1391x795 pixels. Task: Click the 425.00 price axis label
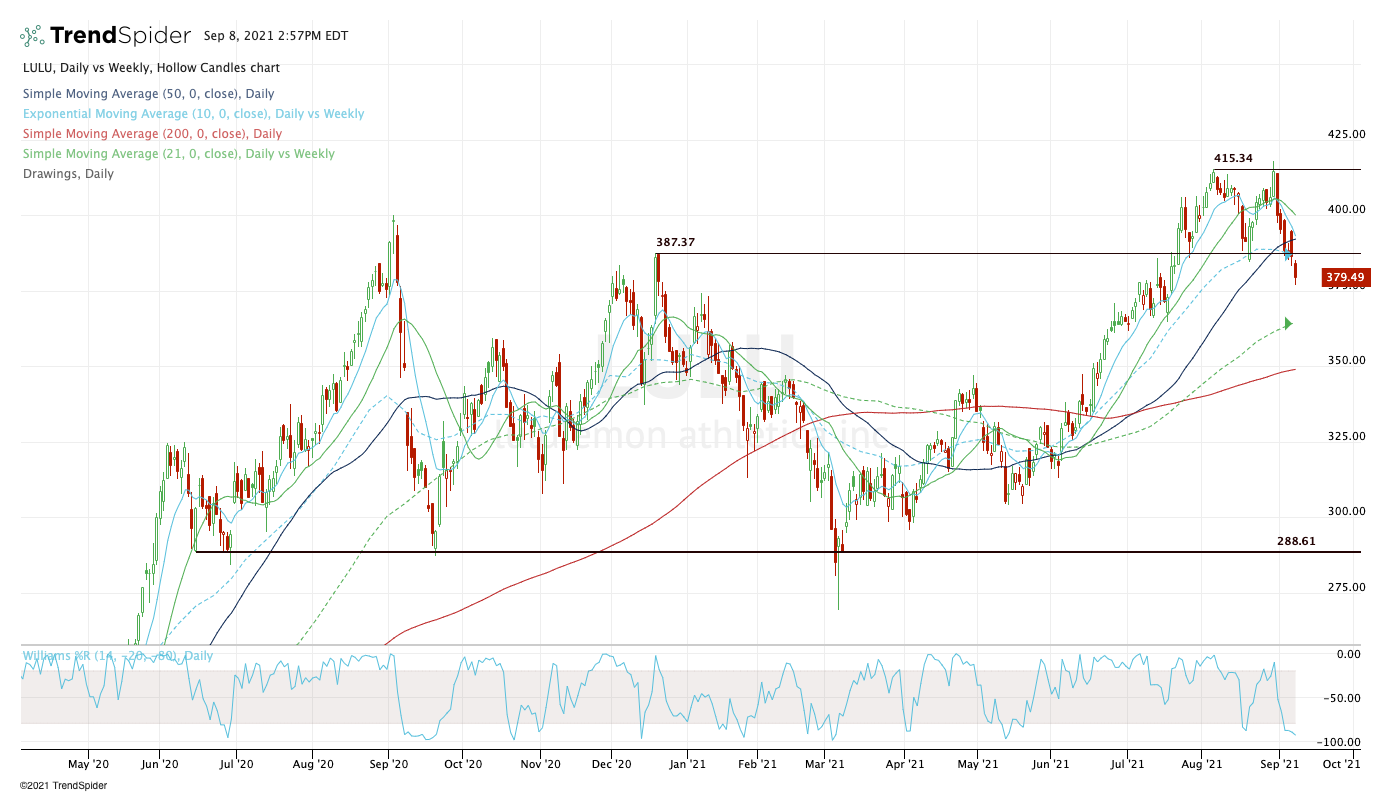tap(1345, 134)
